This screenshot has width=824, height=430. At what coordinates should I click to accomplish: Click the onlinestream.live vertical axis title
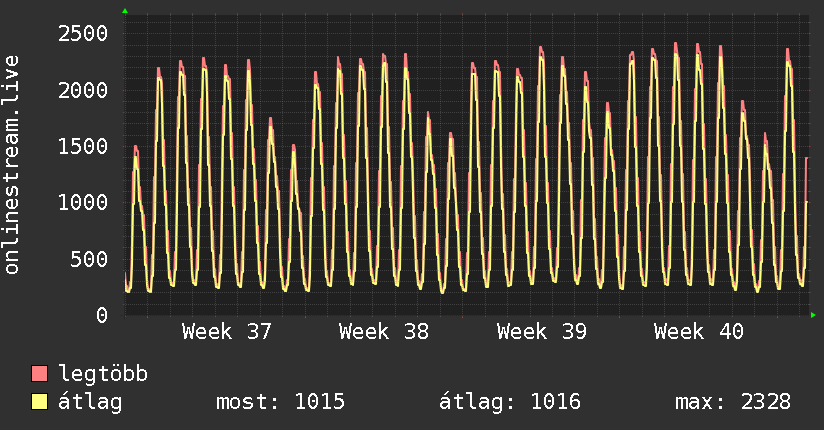point(12,165)
